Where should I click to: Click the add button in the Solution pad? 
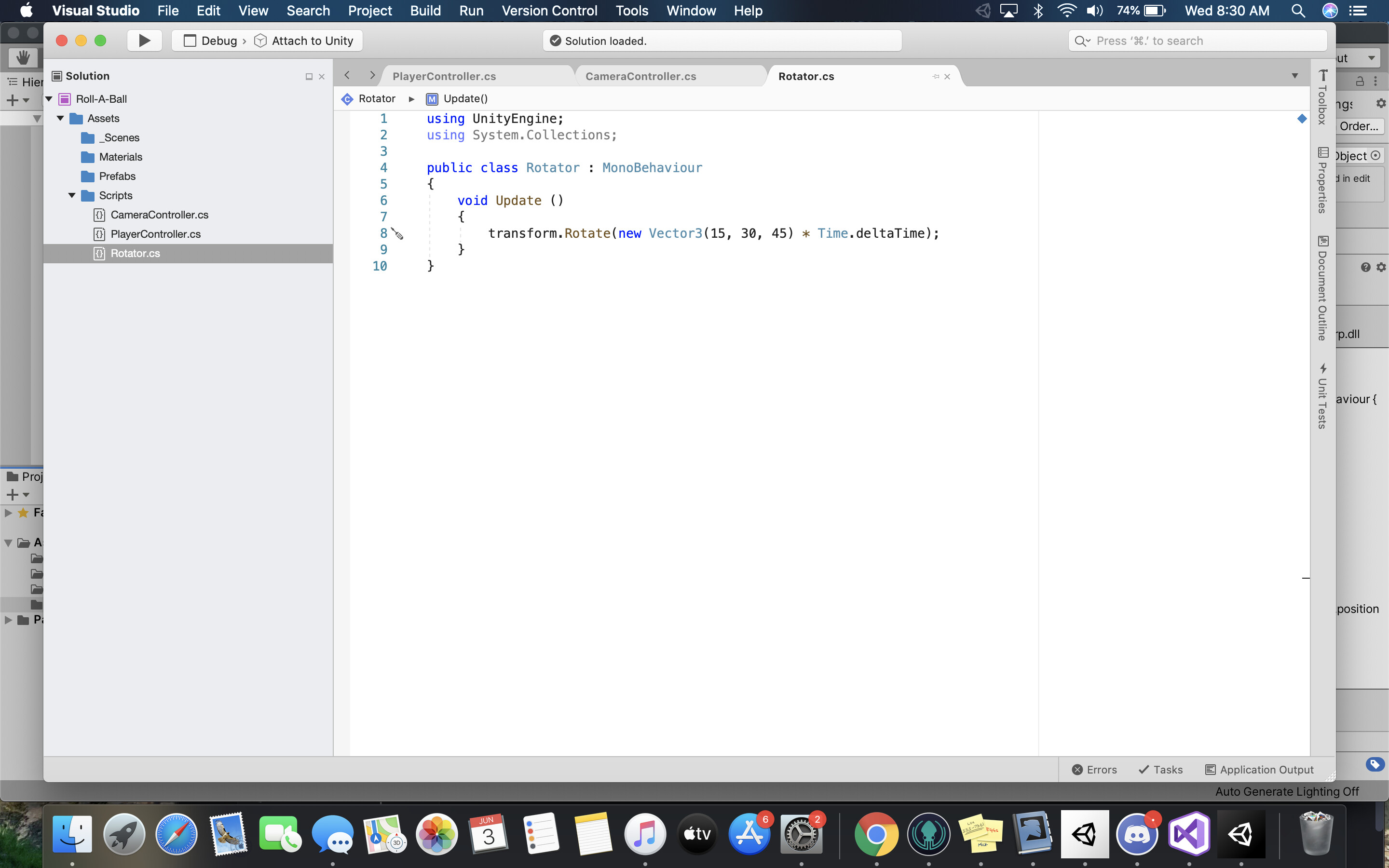click(x=13, y=99)
